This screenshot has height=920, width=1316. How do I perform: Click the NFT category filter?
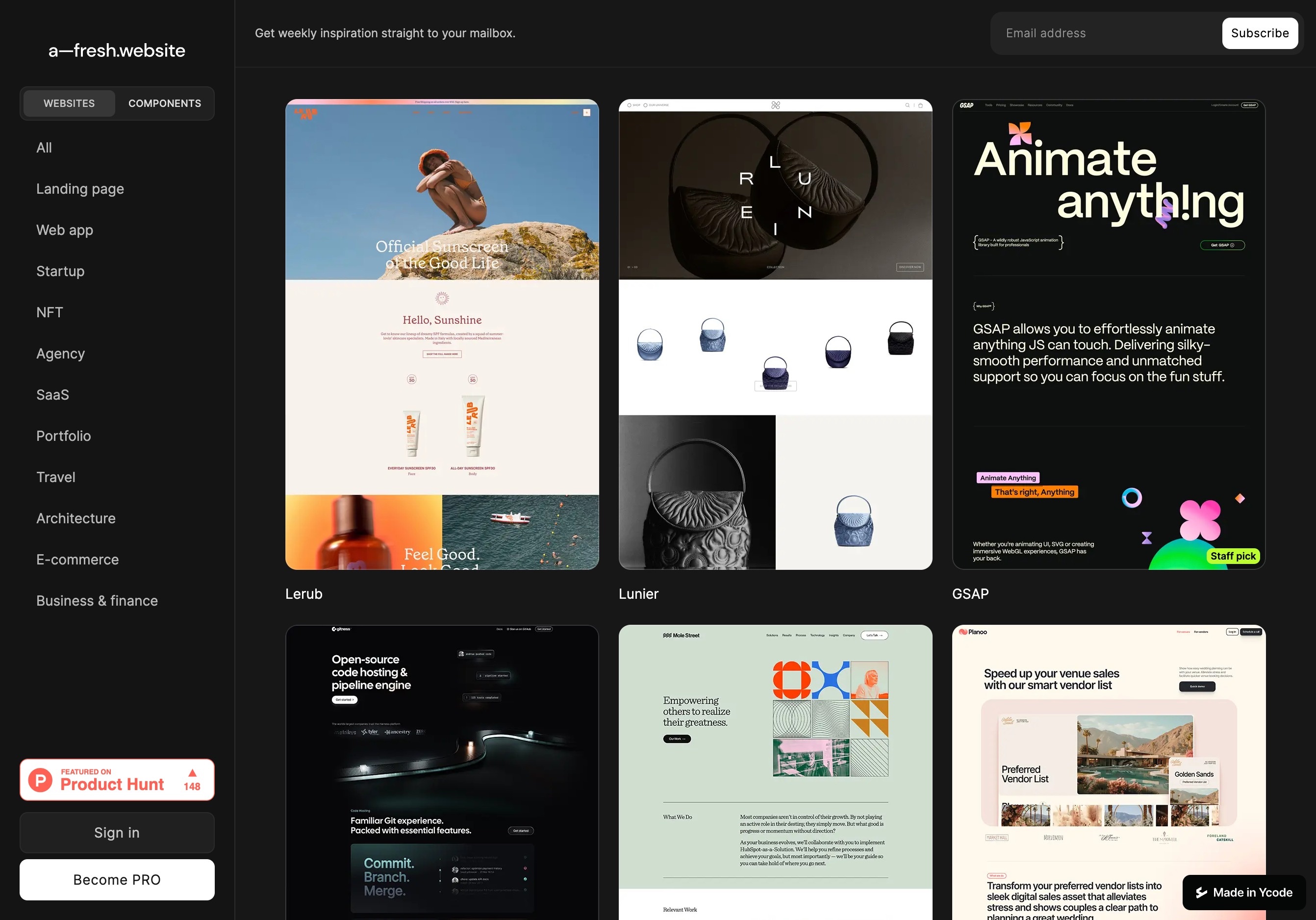49,311
